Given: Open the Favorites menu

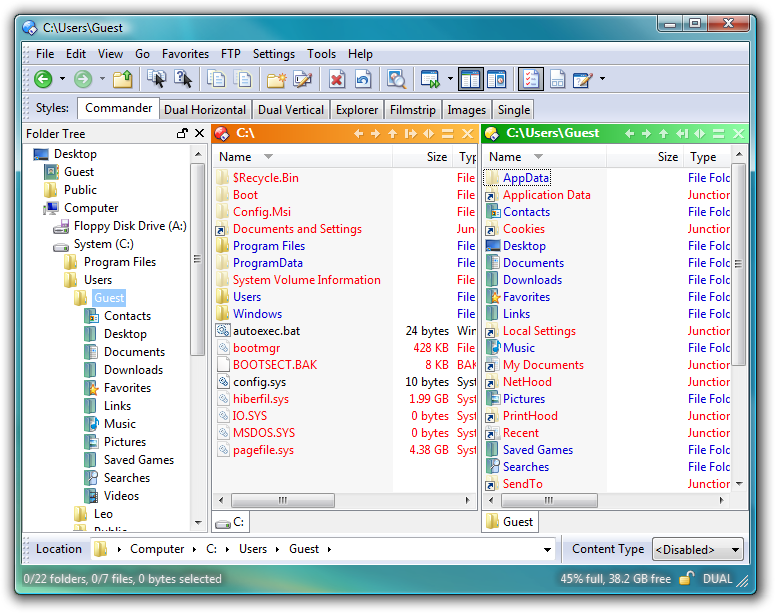Looking at the screenshot, I should 185,54.
